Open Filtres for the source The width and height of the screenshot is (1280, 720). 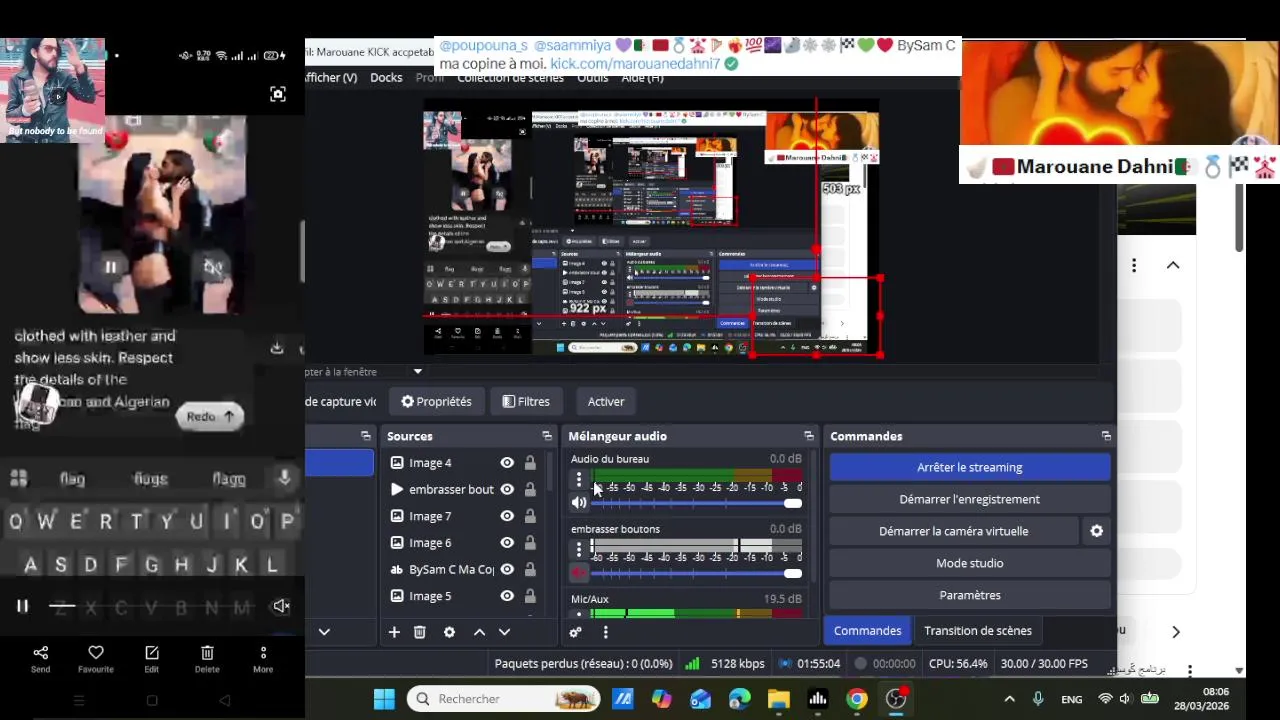pyautogui.click(x=526, y=401)
